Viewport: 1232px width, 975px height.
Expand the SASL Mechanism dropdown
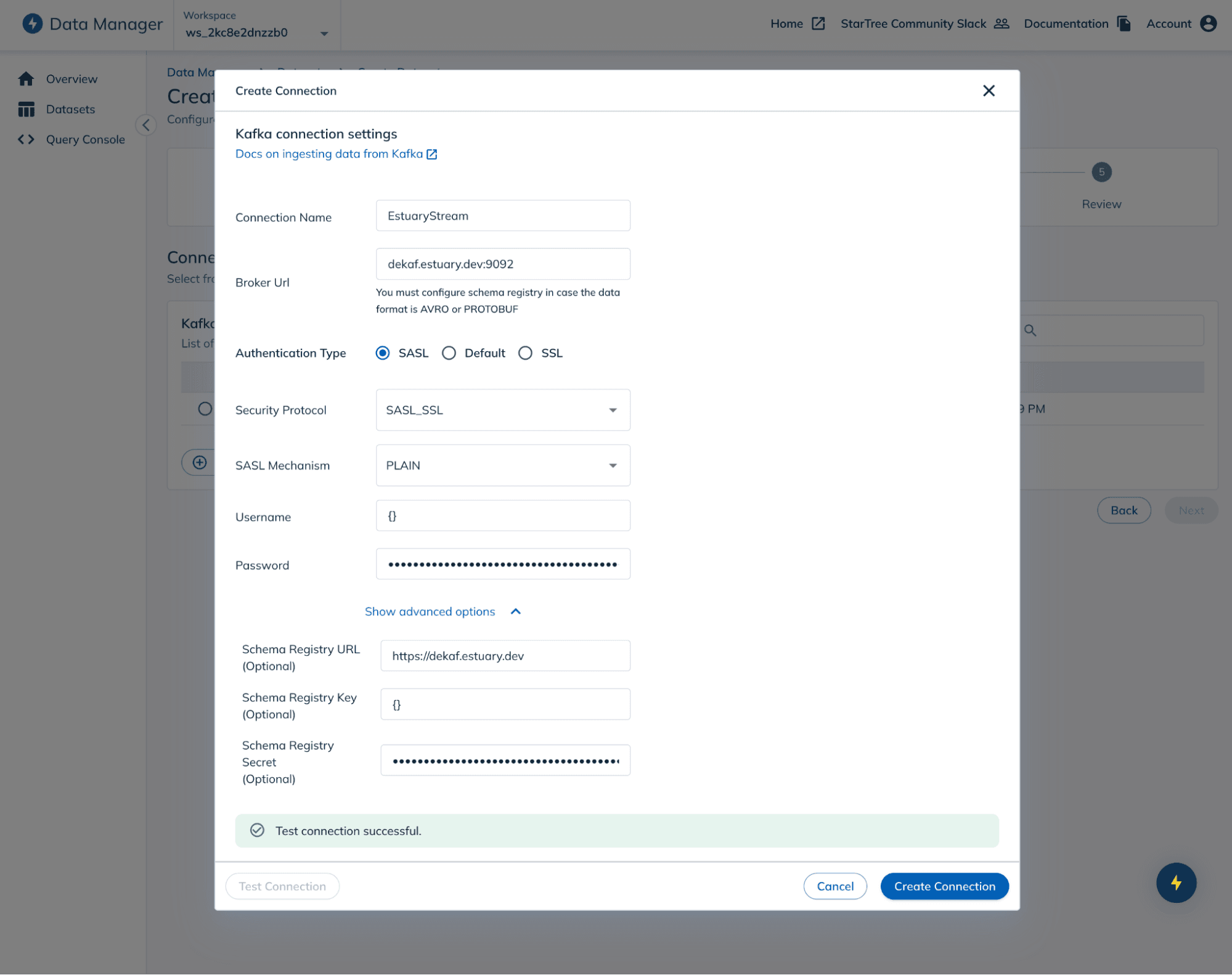612,465
